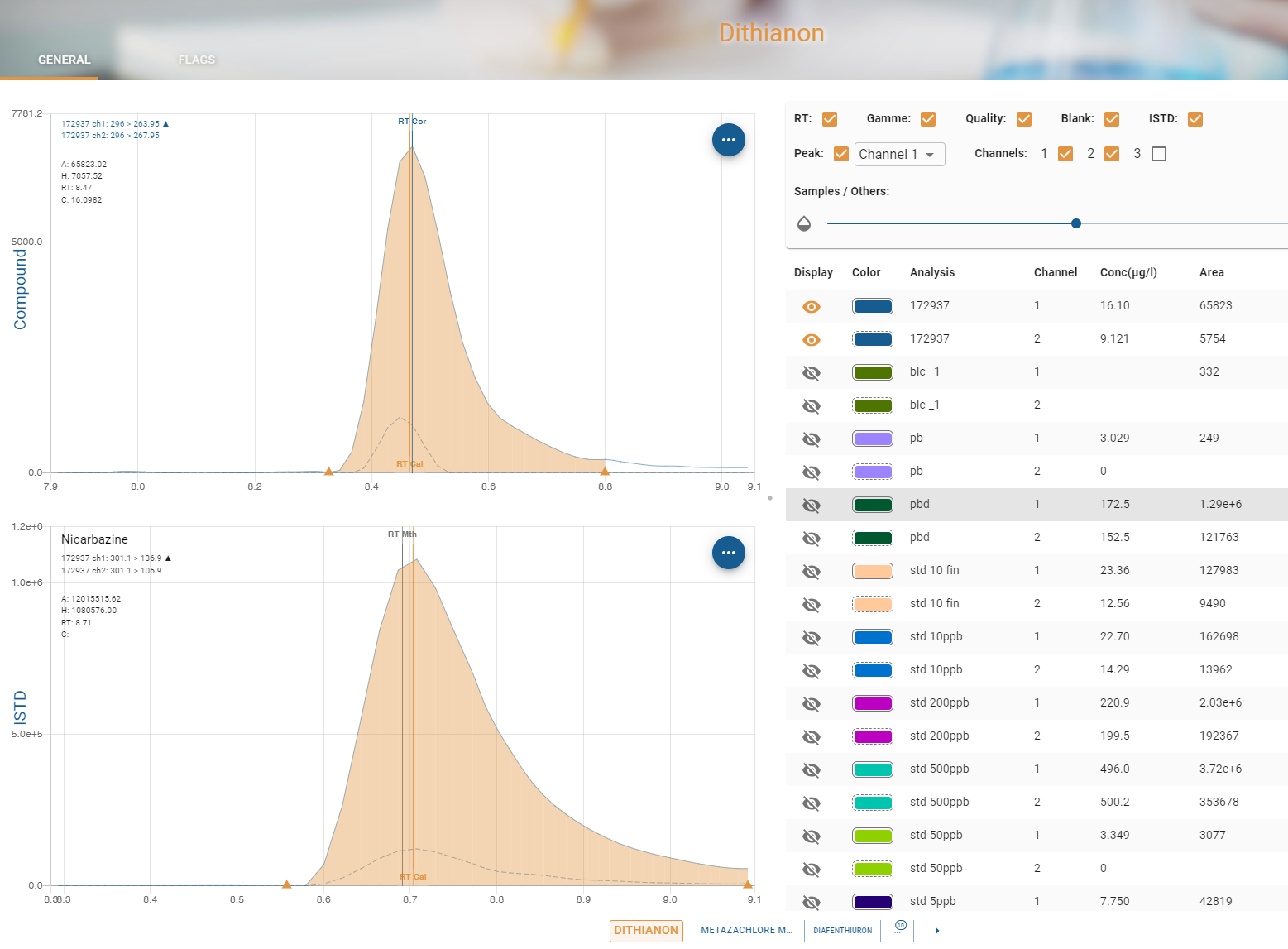Open the Channel 1 peak dropdown

point(899,155)
